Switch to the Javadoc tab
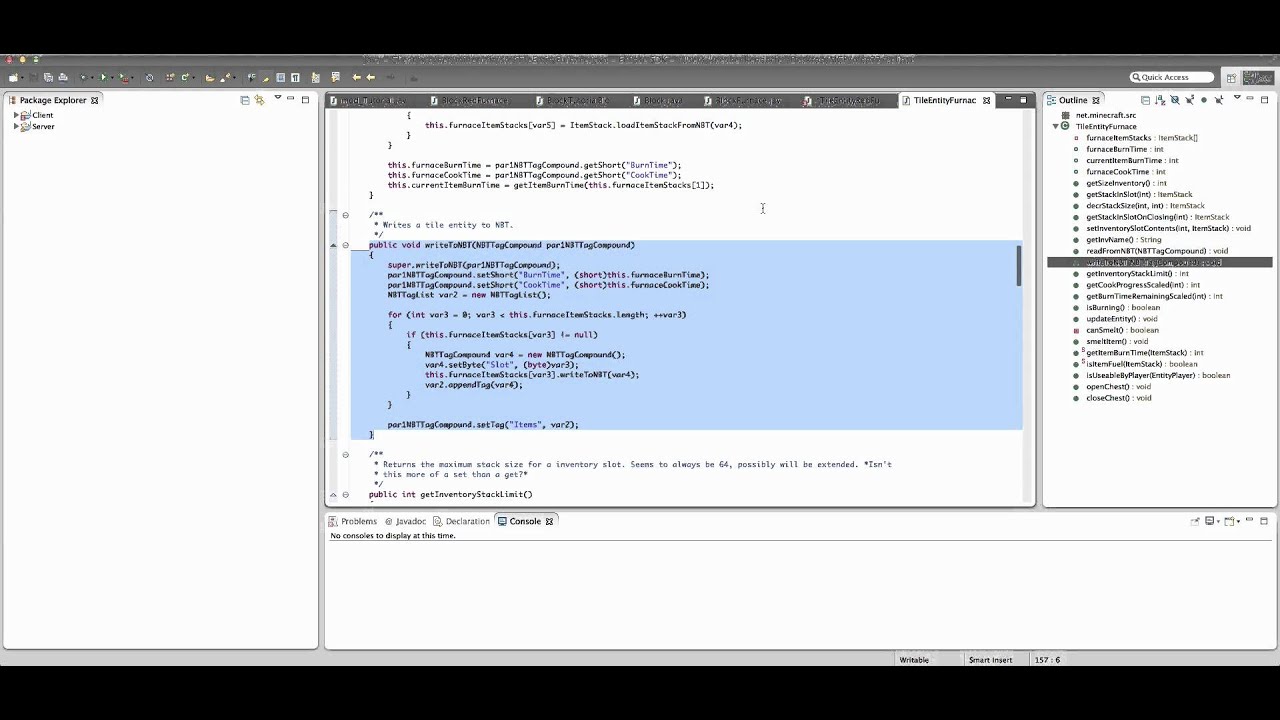Screen dimensions: 1280x720 pyautogui.click(x=406, y=521)
